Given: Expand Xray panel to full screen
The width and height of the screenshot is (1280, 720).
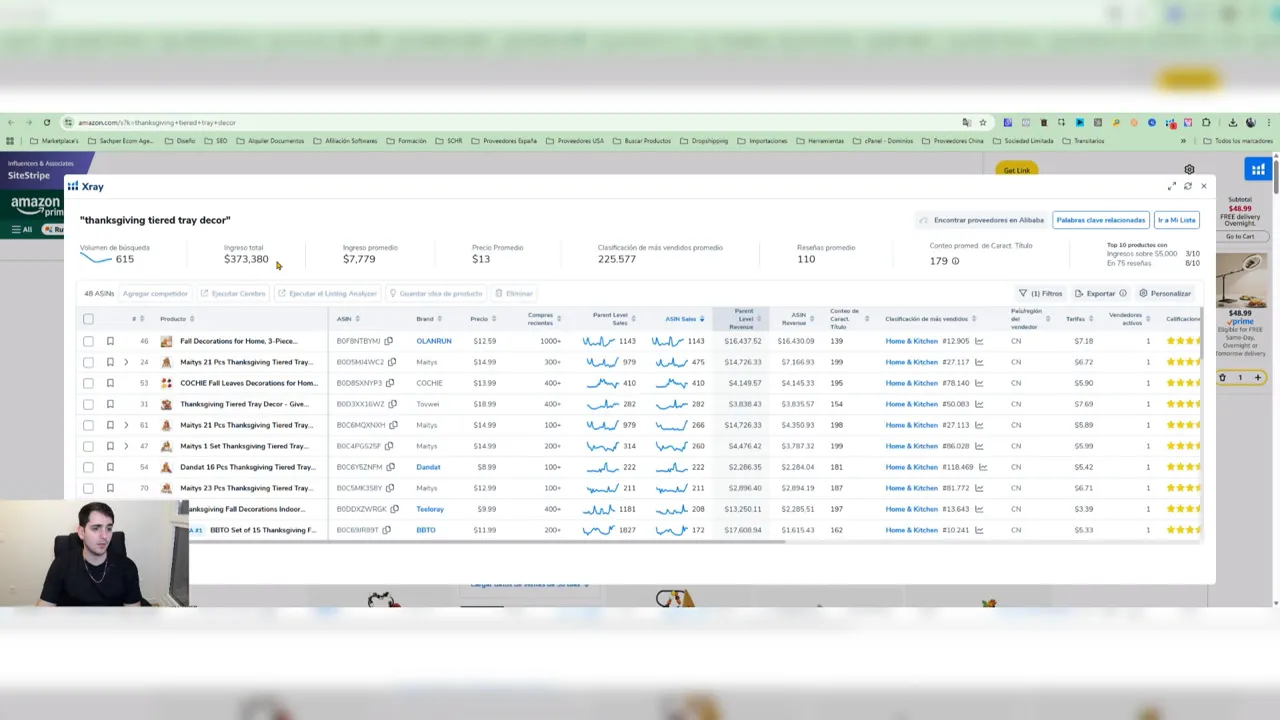Looking at the screenshot, I should coord(1171,186).
